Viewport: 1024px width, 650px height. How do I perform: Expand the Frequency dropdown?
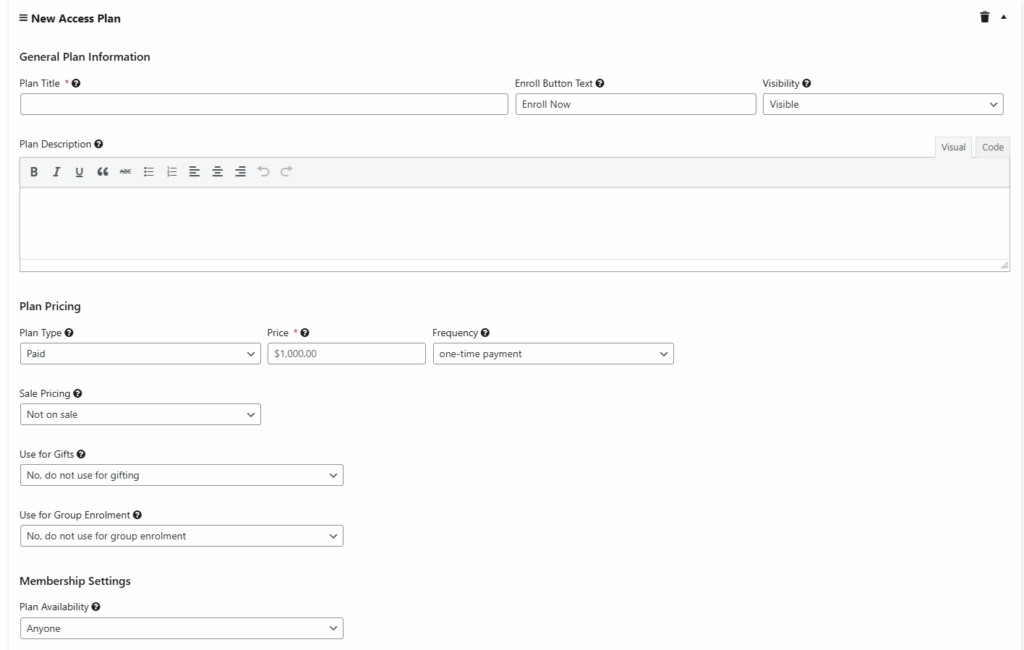[553, 354]
